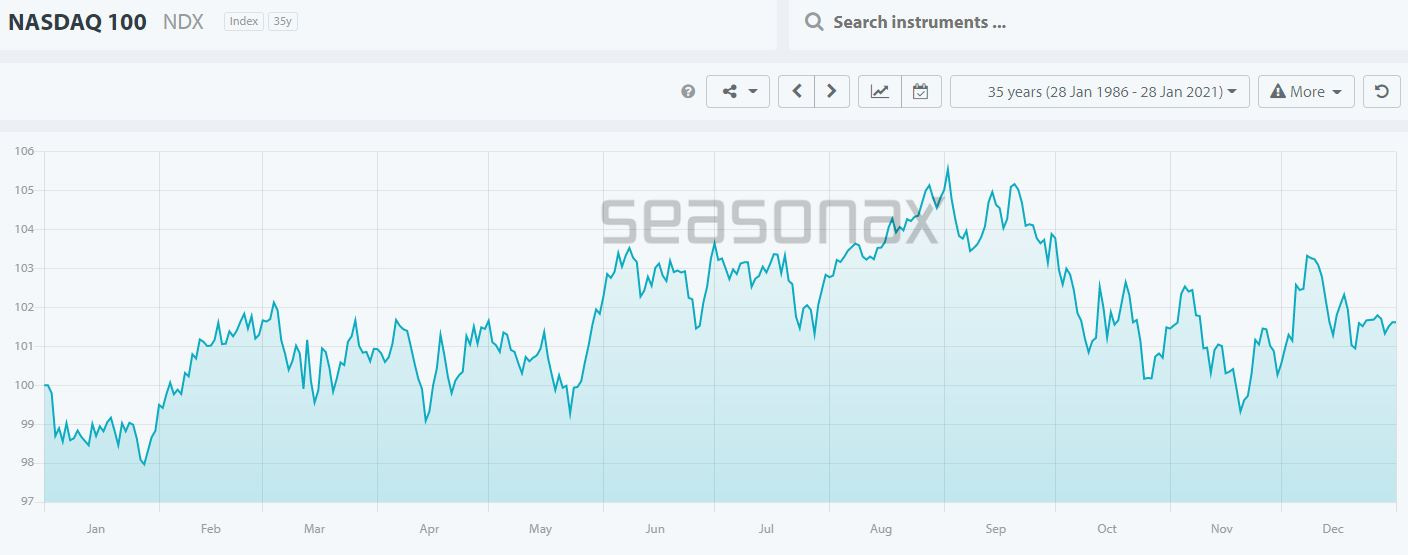Screen dimensions: 1408x555
Task: Open the share dropdown menu
Action: 738,91
